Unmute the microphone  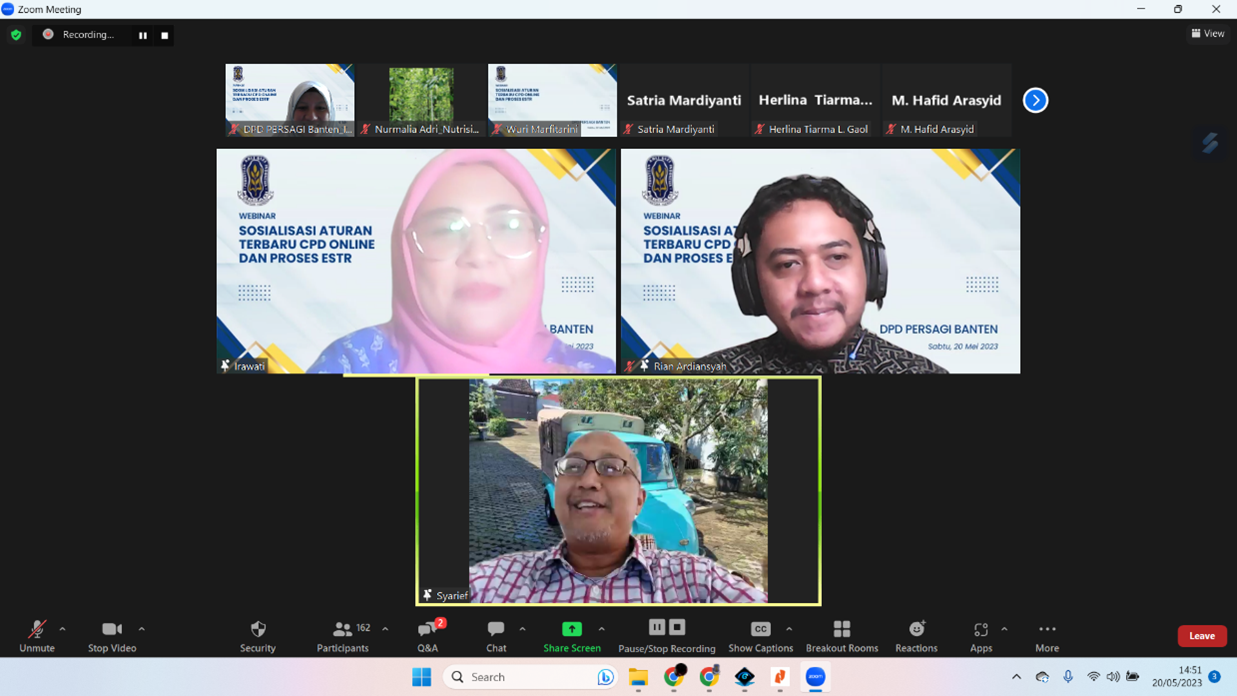[x=37, y=636]
